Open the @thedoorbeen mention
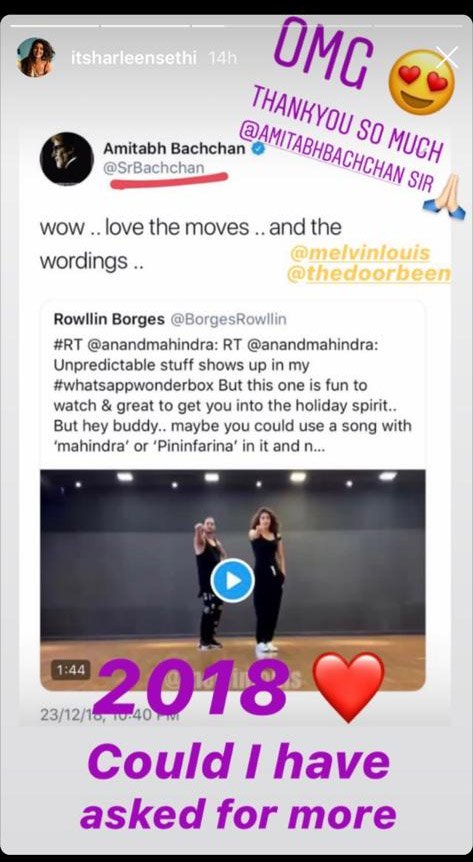473x862 pixels. [369, 274]
